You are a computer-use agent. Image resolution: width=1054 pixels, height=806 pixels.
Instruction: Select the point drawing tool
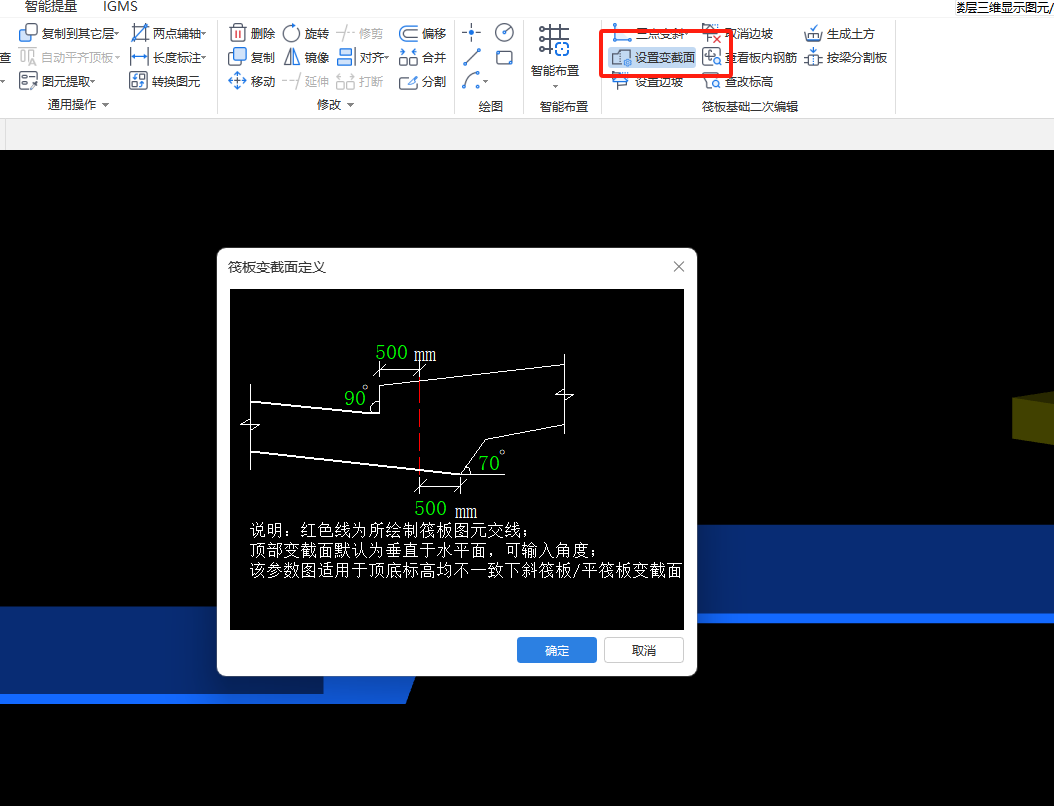click(471, 32)
